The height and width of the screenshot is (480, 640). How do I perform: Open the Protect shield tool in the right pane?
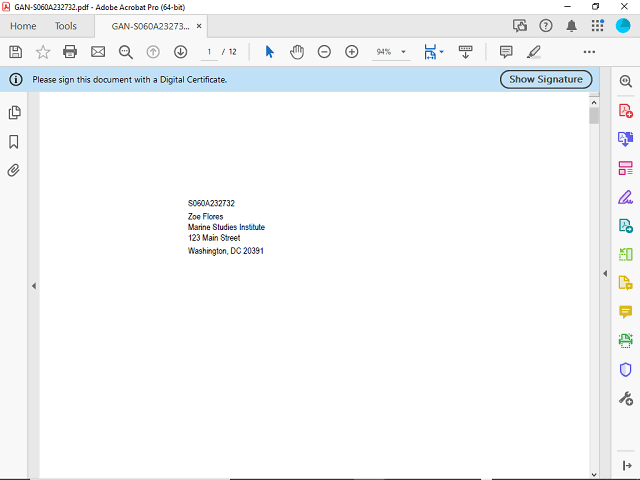(x=625, y=369)
